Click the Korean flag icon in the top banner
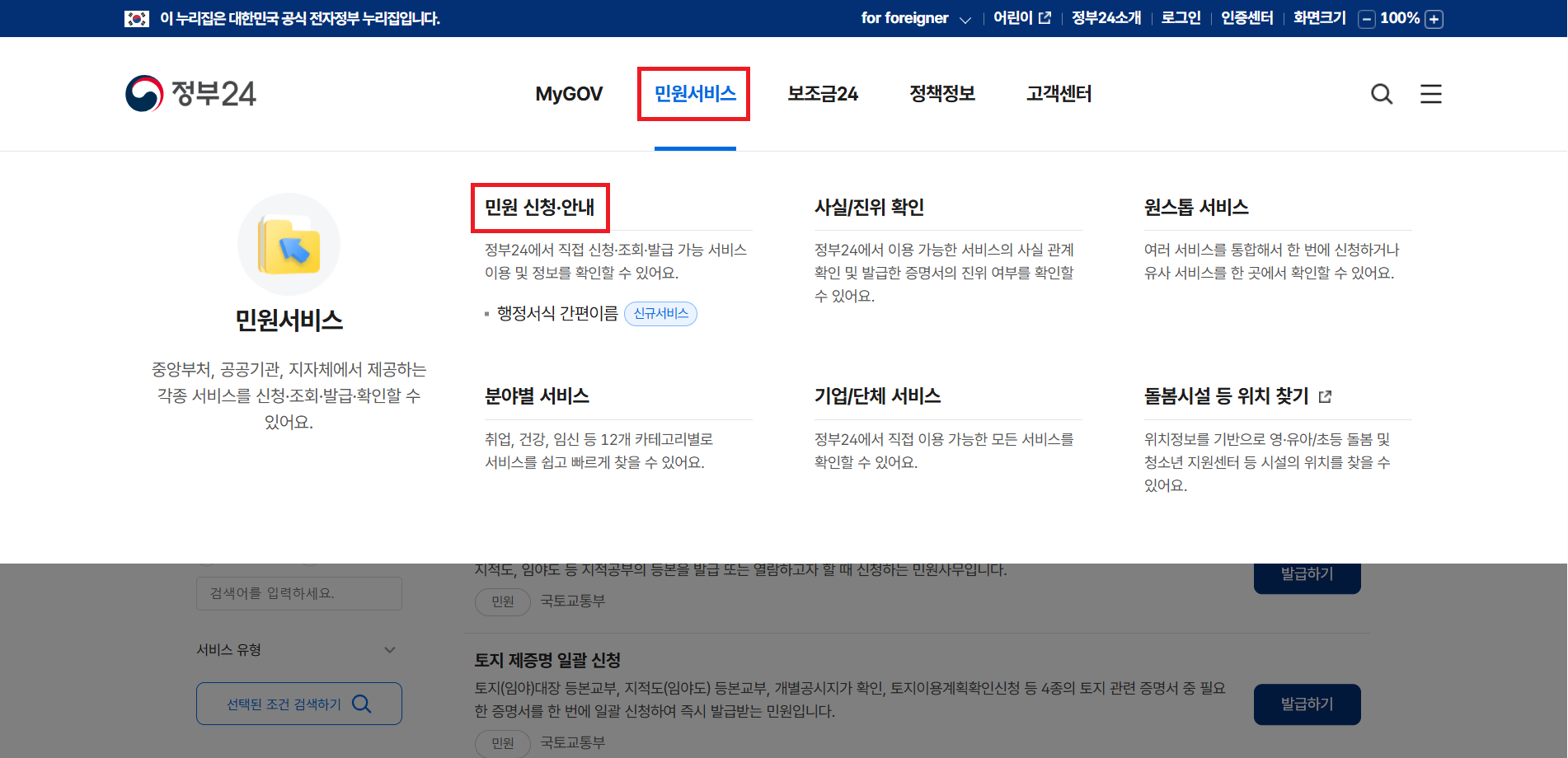The width and height of the screenshot is (1568, 758). (x=136, y=17)
